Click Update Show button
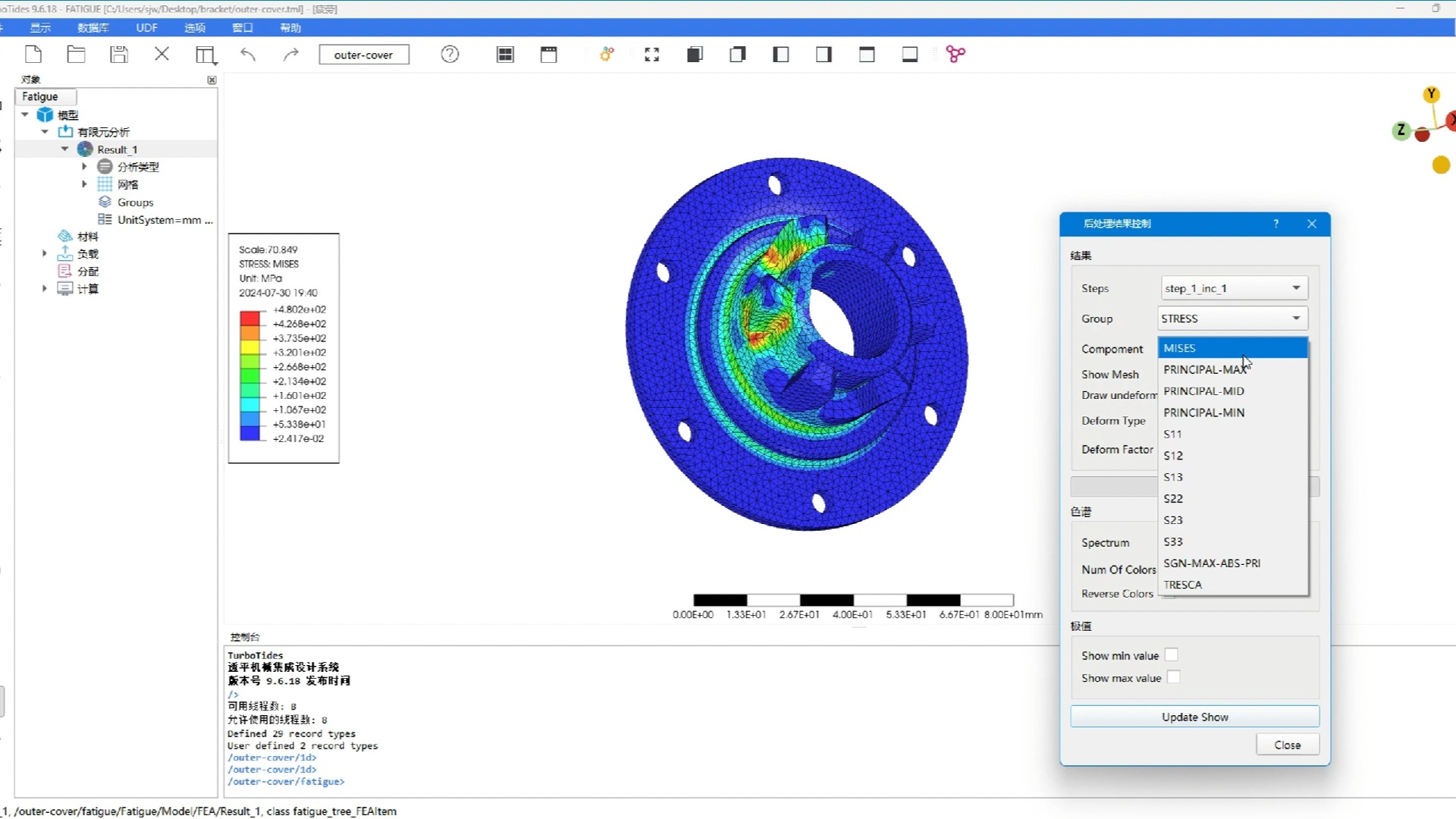 point(1194,717)
